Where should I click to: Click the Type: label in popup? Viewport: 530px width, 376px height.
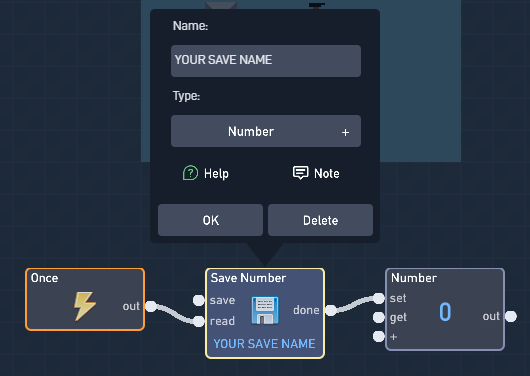[186, 96]
